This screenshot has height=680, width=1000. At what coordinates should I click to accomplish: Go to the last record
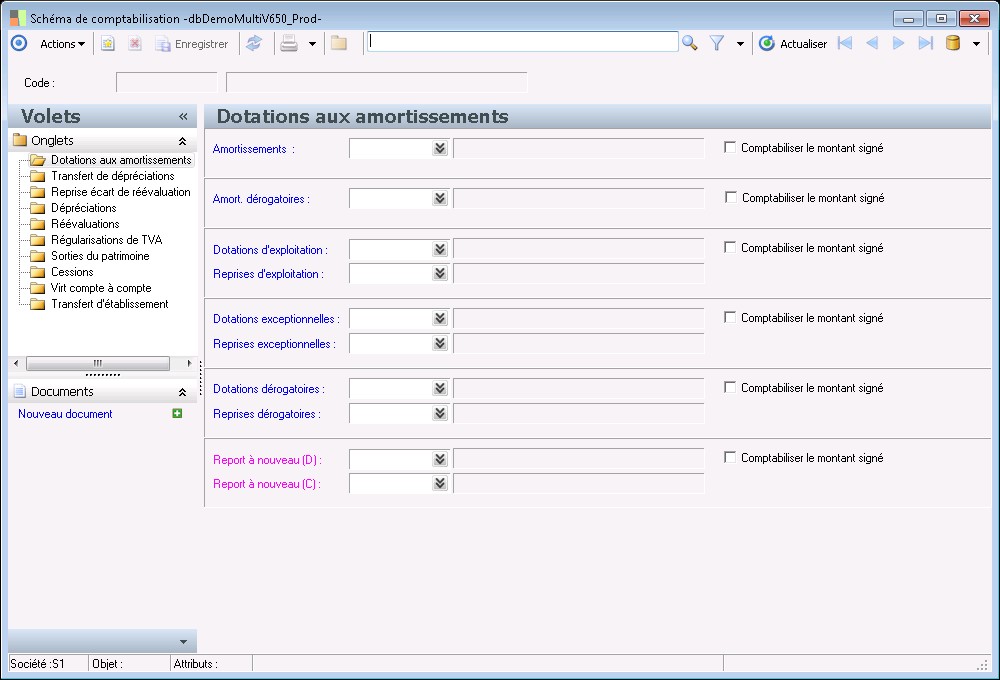(x=925, y=43)
